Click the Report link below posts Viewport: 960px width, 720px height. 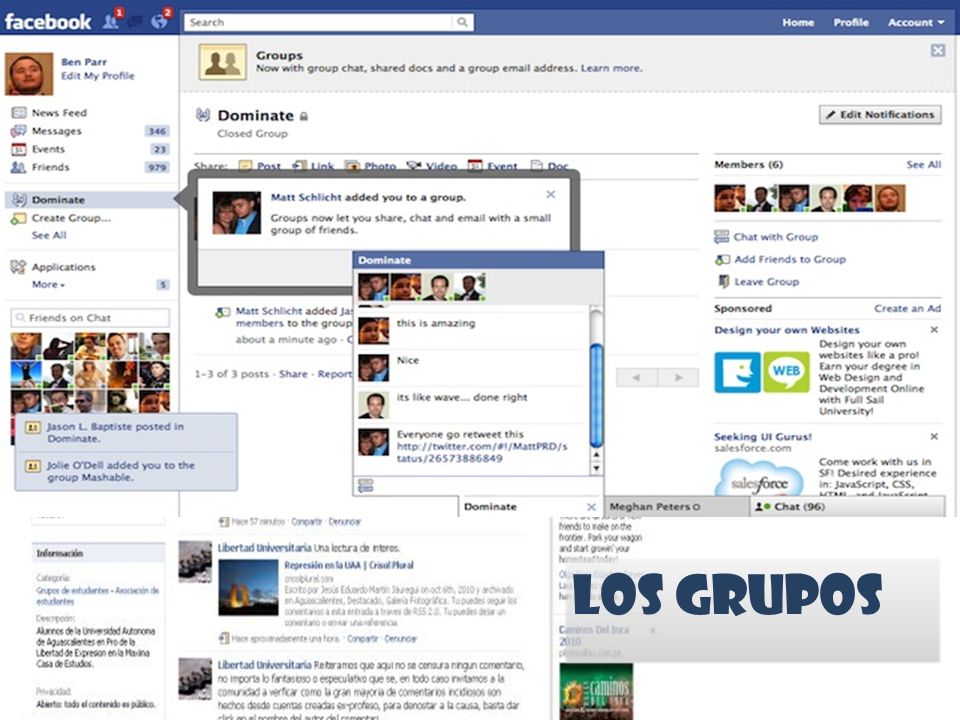(334, 373)
